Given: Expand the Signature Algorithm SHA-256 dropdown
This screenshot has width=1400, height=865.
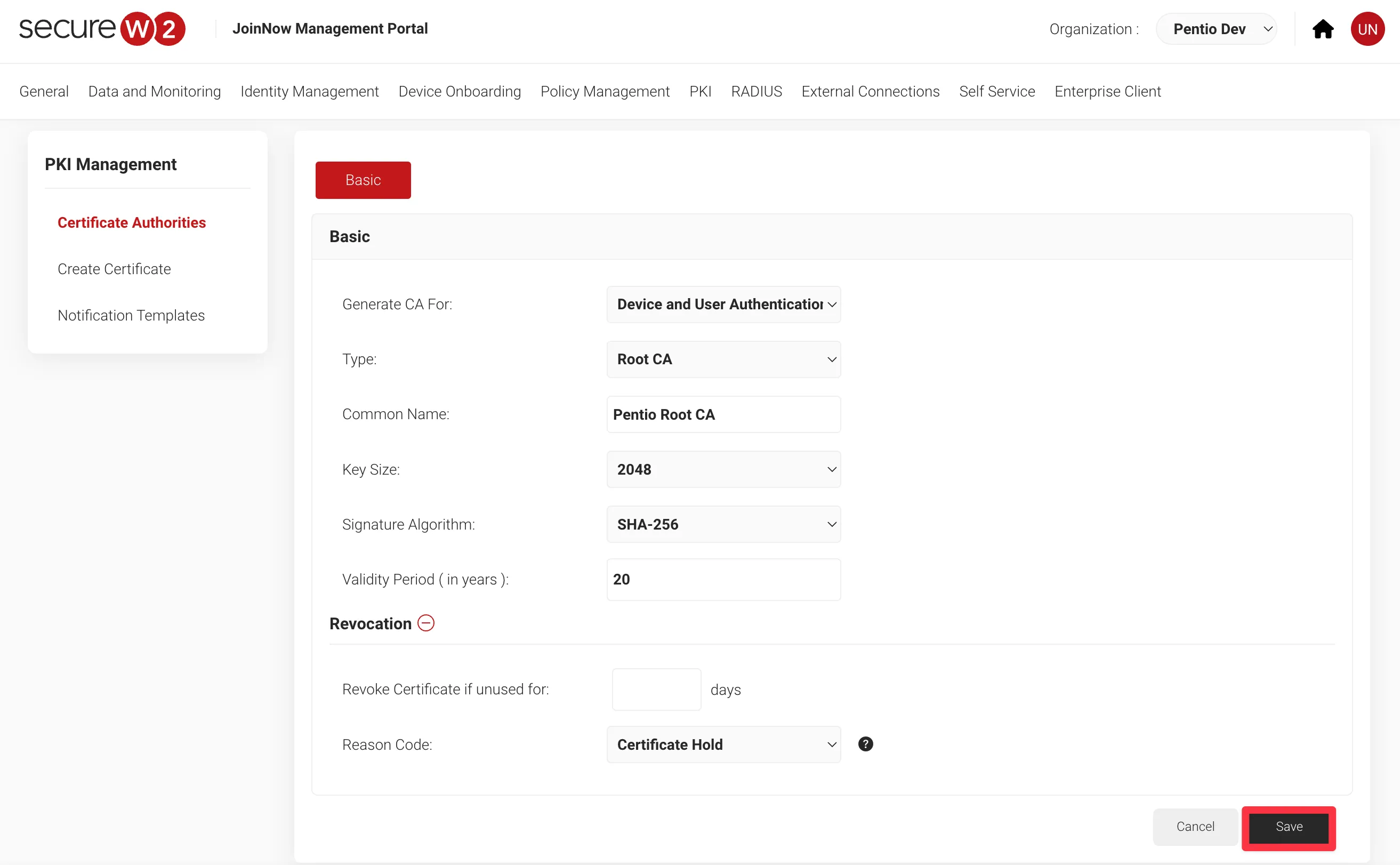Looking at the screenshot, I should click(x=723, y=524).
